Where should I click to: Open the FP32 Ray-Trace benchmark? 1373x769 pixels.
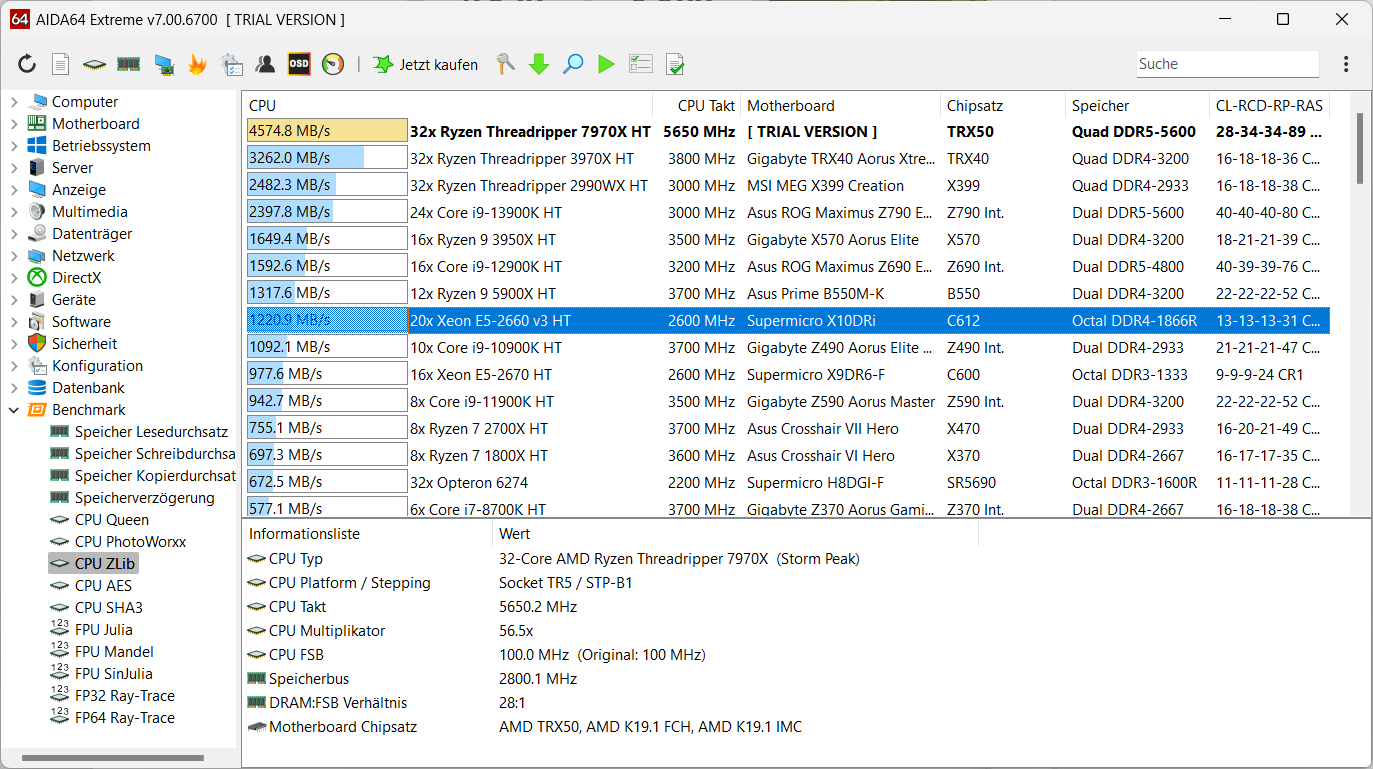124,696
